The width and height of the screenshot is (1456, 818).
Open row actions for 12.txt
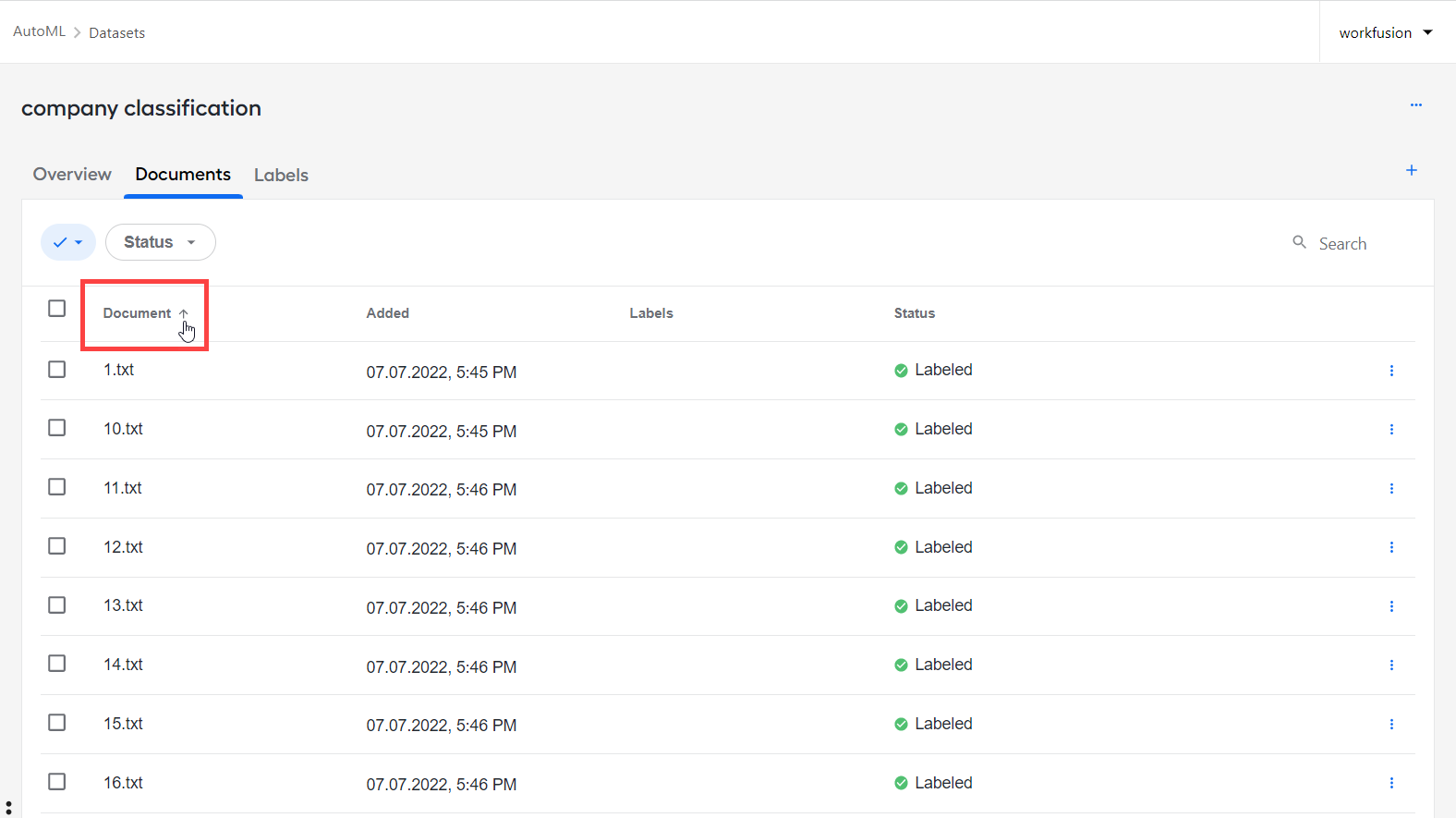(1391, 547)
